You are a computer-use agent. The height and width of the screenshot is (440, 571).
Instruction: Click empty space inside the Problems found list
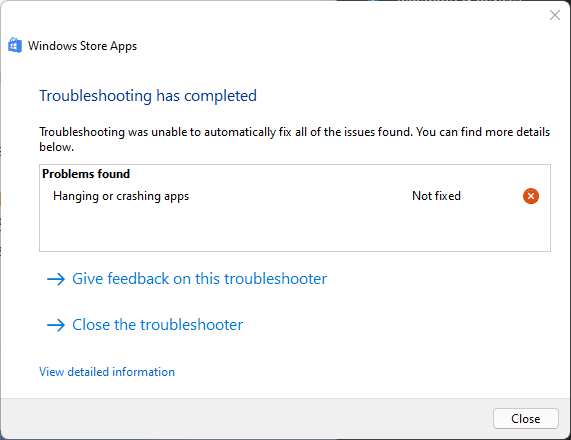click(295, 229)
